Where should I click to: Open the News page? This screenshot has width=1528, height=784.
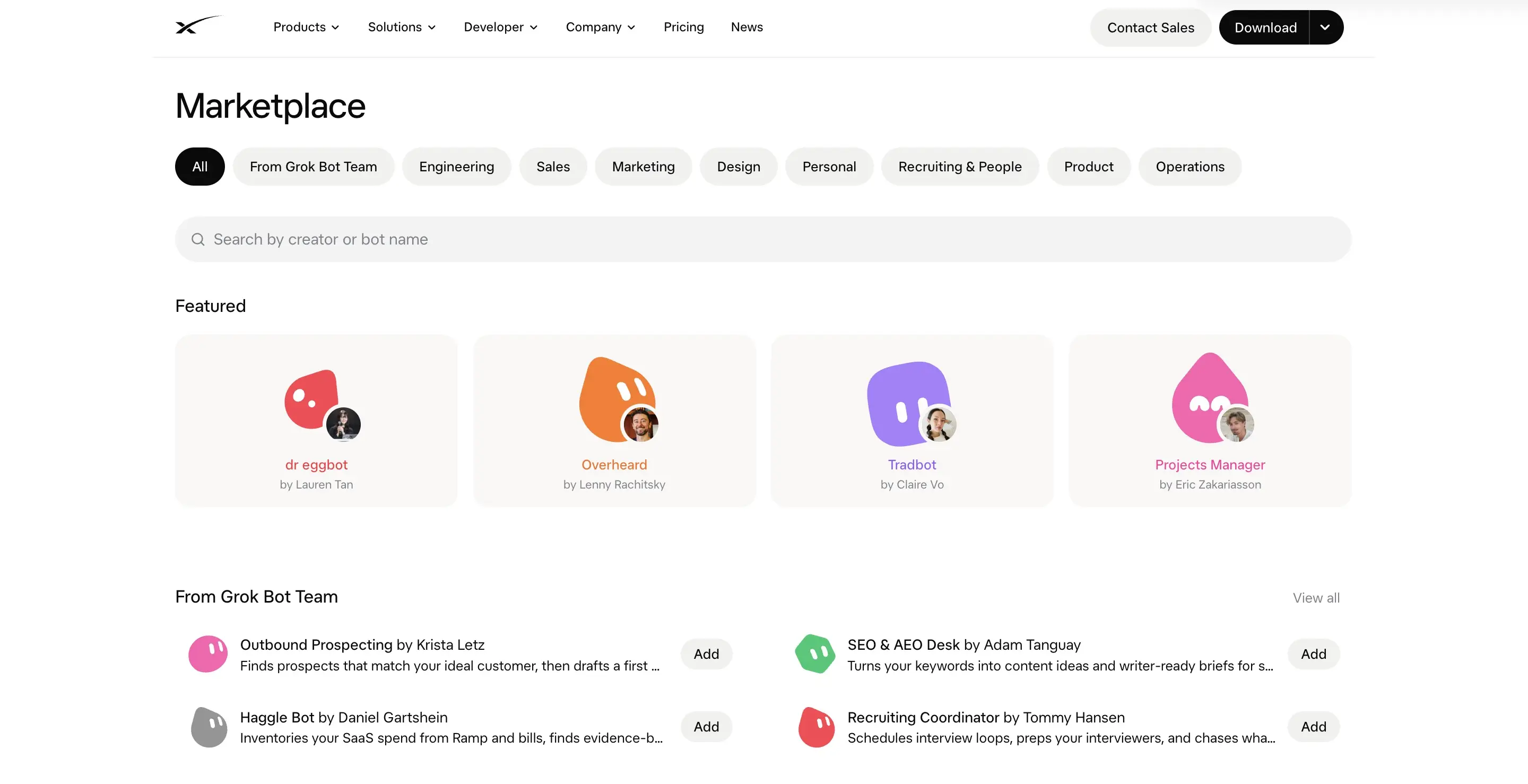pos(747,27)
